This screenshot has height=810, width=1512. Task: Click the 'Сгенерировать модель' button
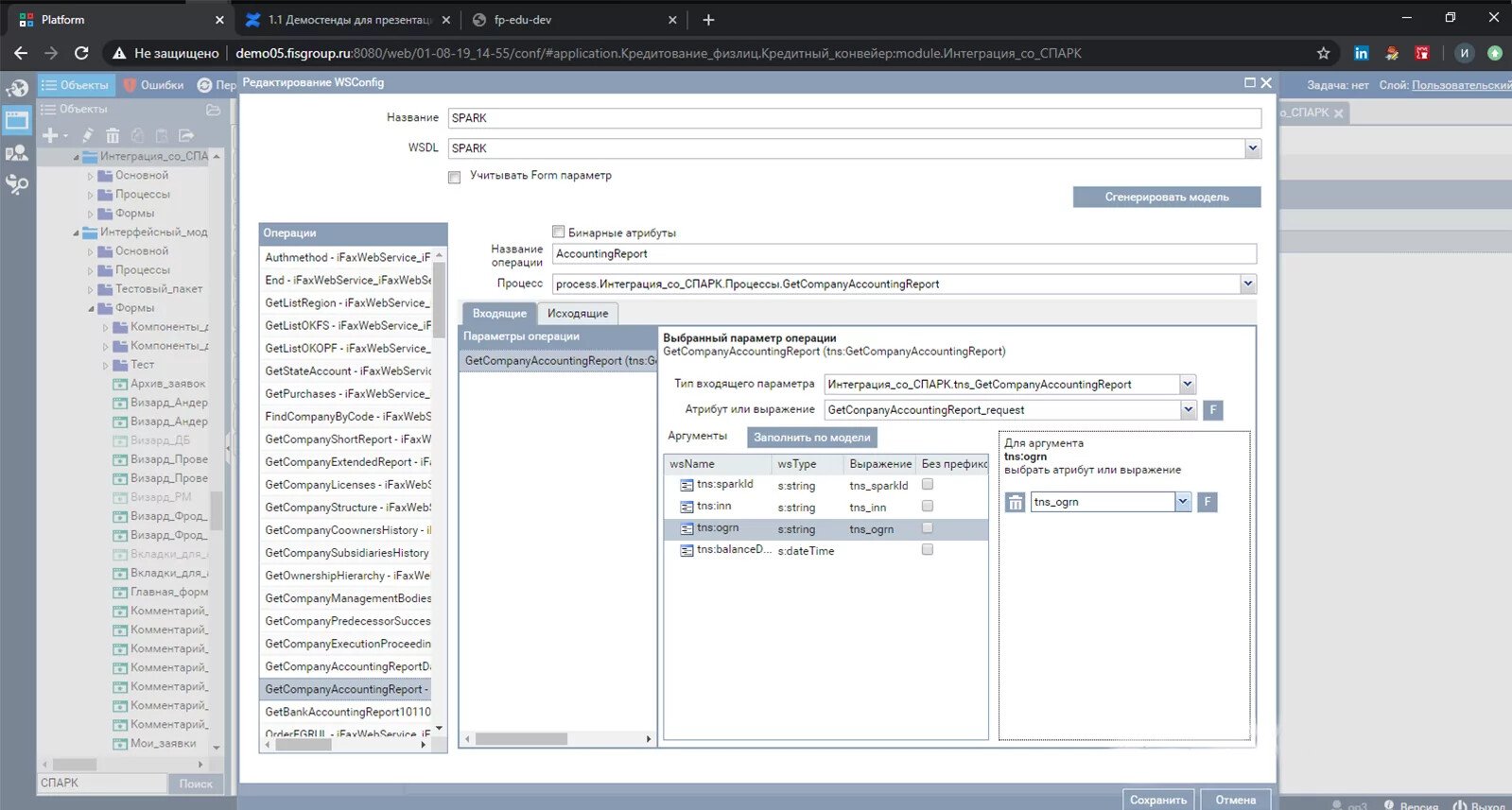[1166, 198]
